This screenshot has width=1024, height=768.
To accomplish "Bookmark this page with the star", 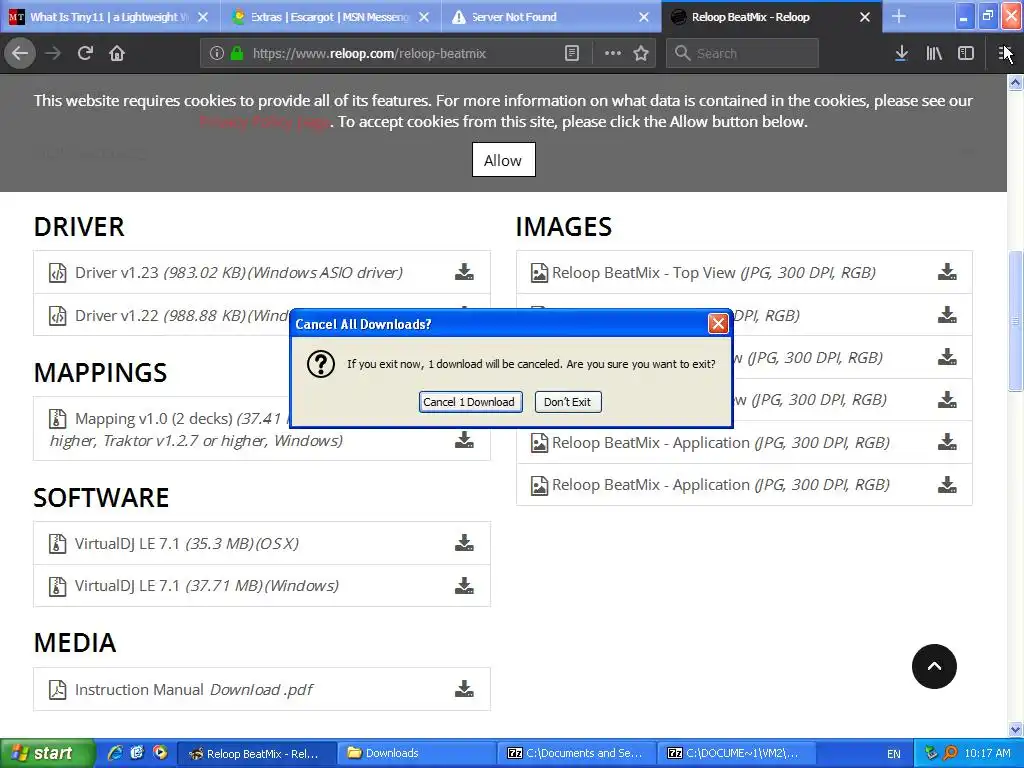I will click(x=641, y=54).
